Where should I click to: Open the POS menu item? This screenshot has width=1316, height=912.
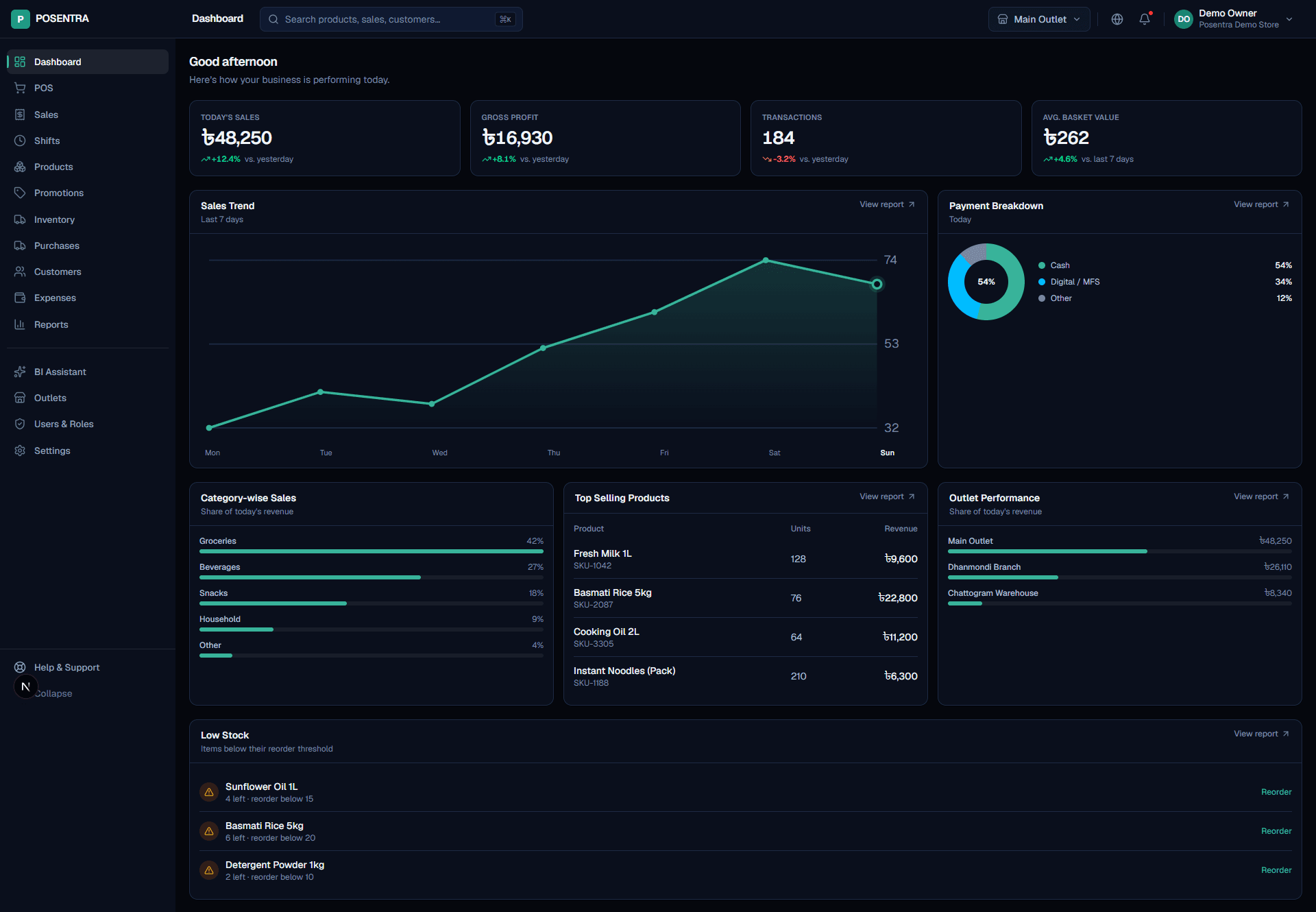(88, 88)
